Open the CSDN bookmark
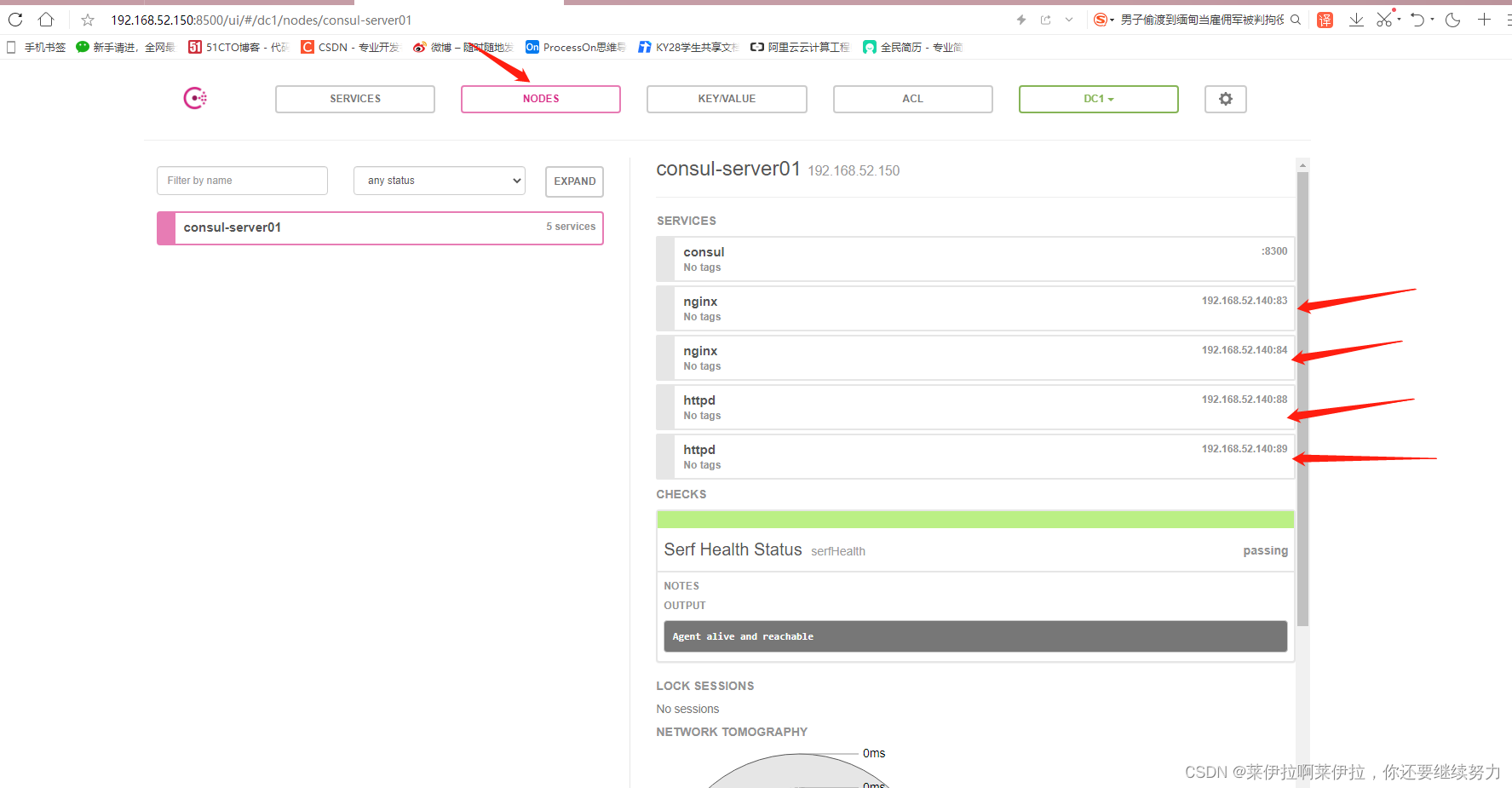This screenshot has width=1512, height=788. pos(350,47)
